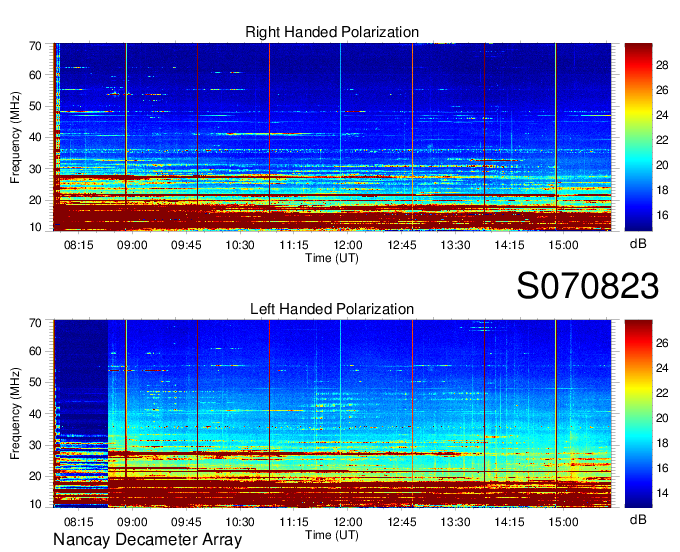Click 12:00 time tick of Right Handed plot
Image resolution: width=680 pixels, height=552 pixels.
tap(348, 245)
